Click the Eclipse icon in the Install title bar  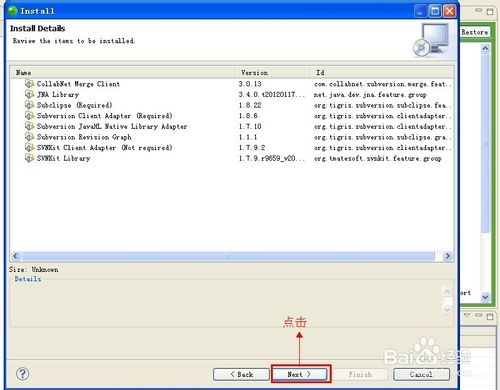13,11
